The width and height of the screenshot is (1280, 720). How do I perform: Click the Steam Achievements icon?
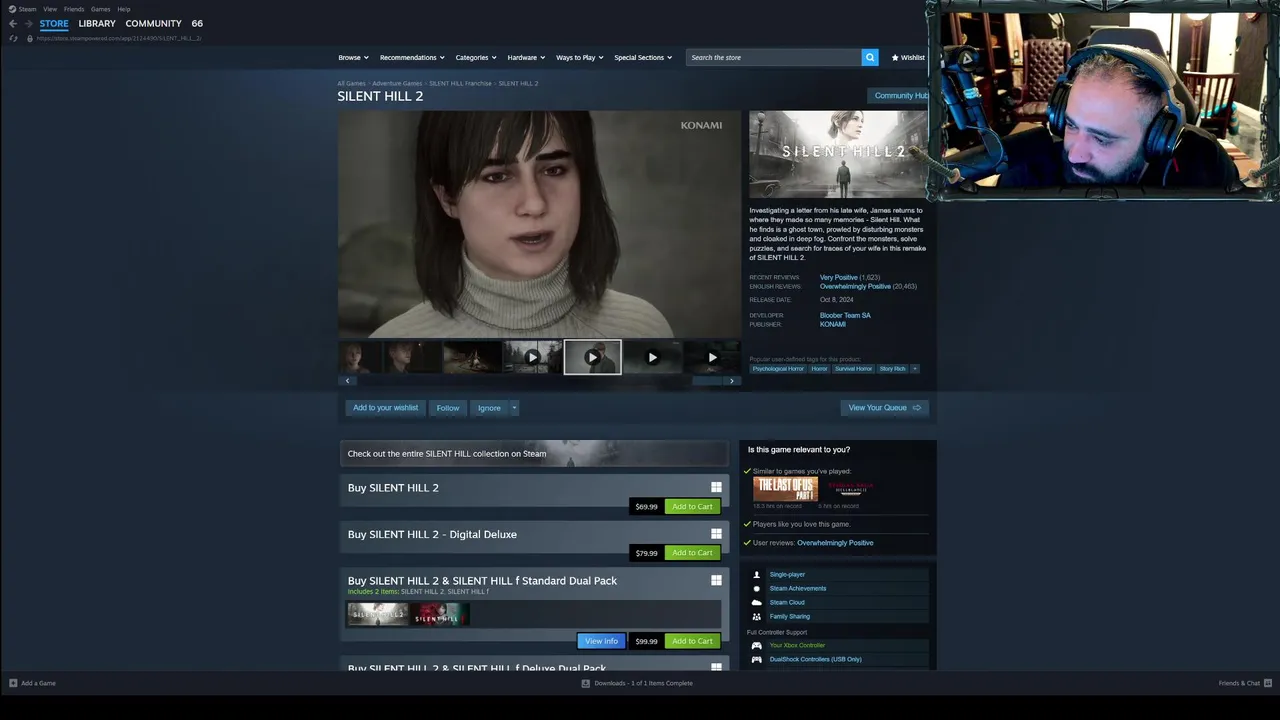coord(756,588)
